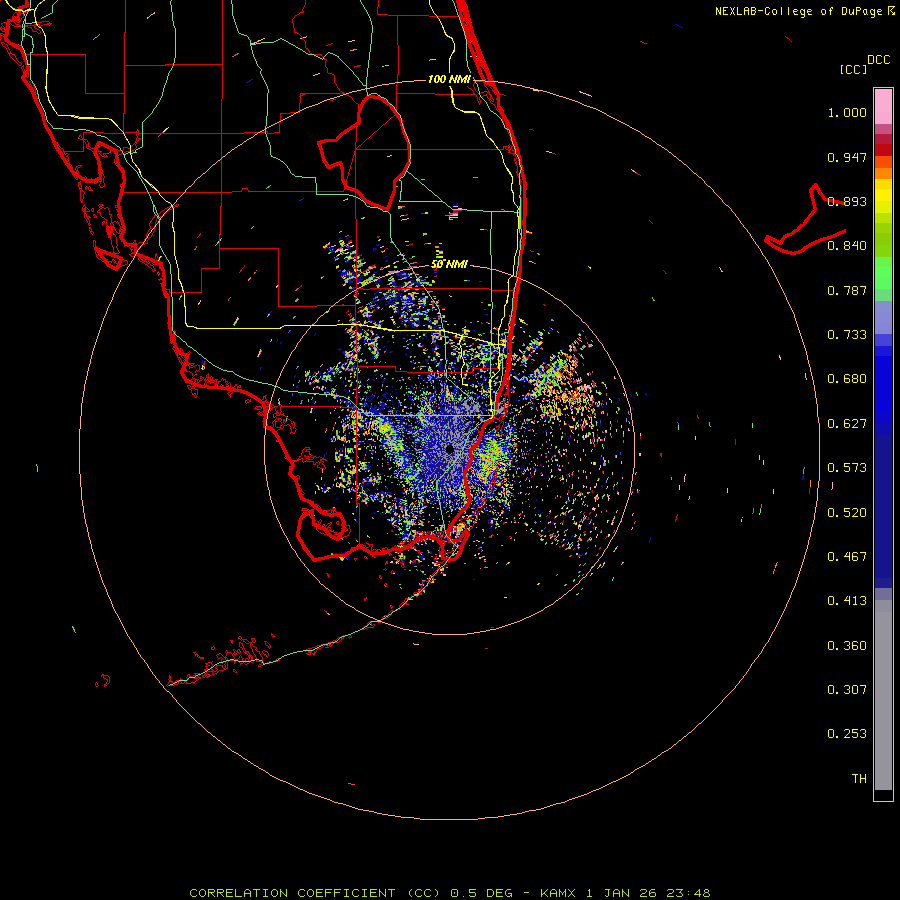The image size is (900, 900).
Task: Pick the orange segment of the color scale
Action: point(883,173)
